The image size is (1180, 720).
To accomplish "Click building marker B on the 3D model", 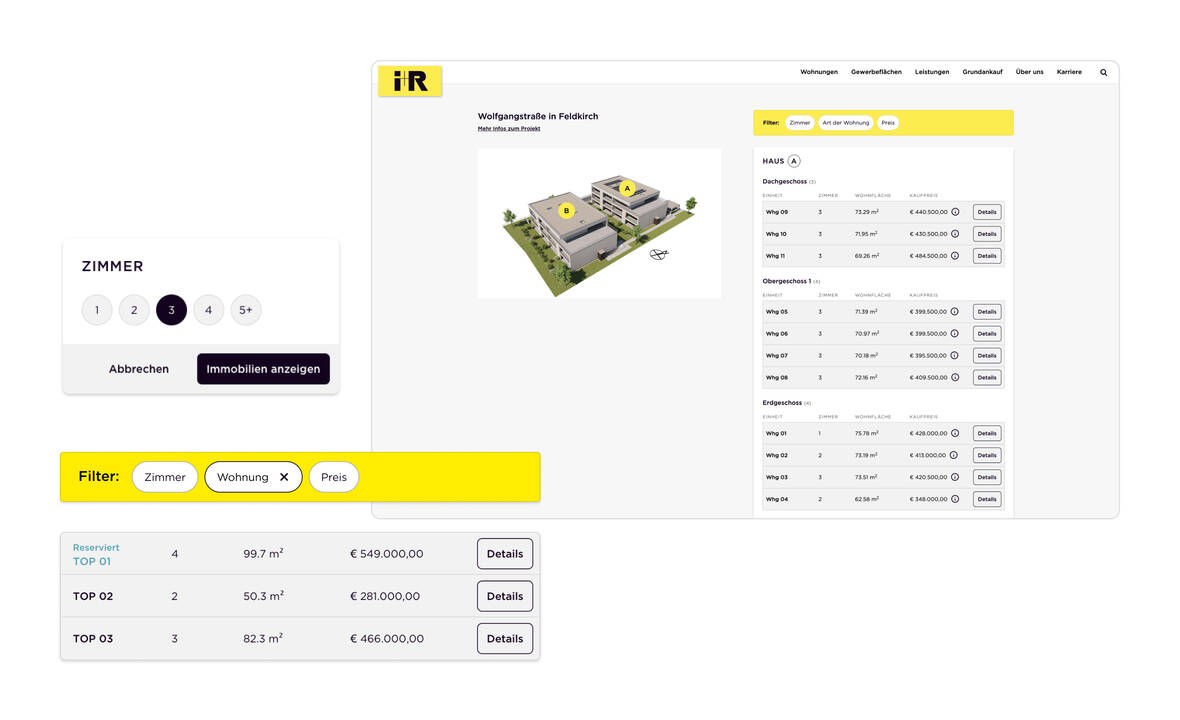I will pyautogui.click(x=566, y=211).
